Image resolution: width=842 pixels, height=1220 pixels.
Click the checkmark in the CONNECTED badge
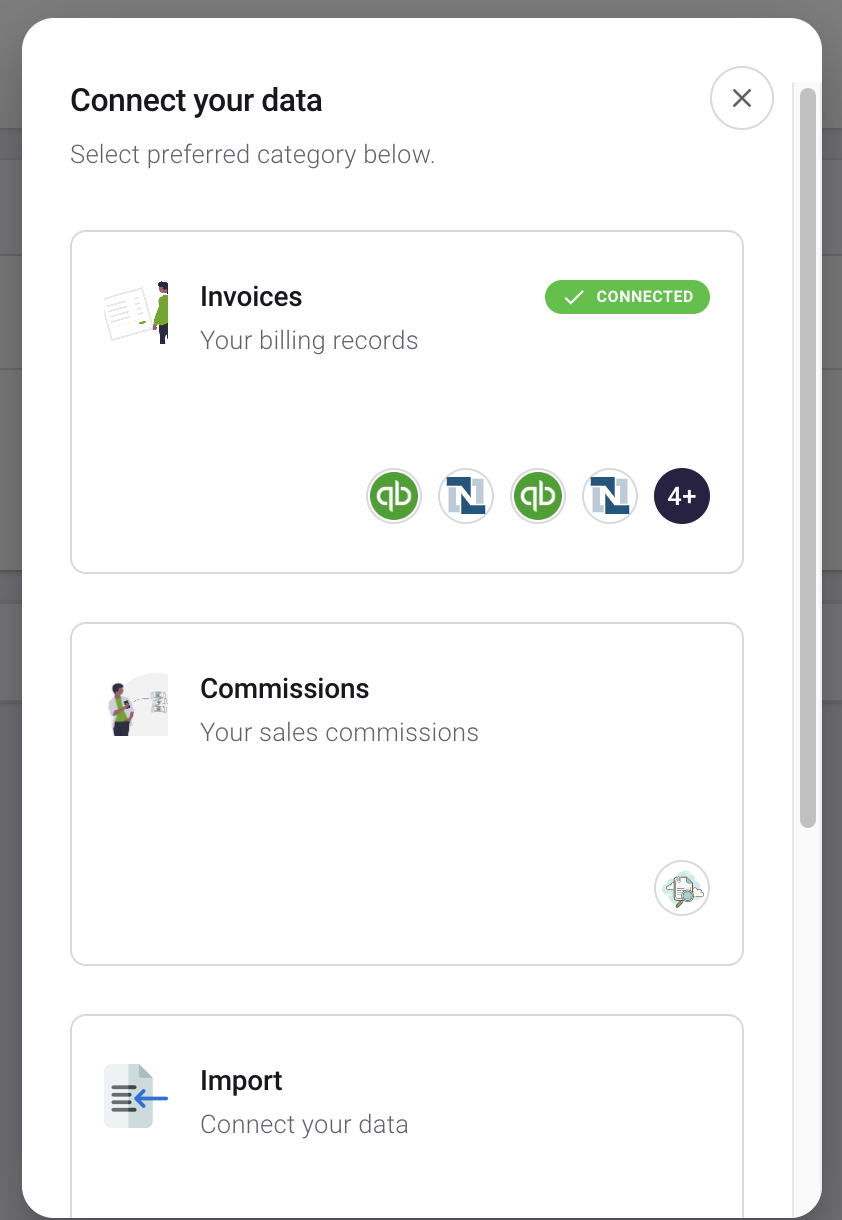click(x=574, y=297)
